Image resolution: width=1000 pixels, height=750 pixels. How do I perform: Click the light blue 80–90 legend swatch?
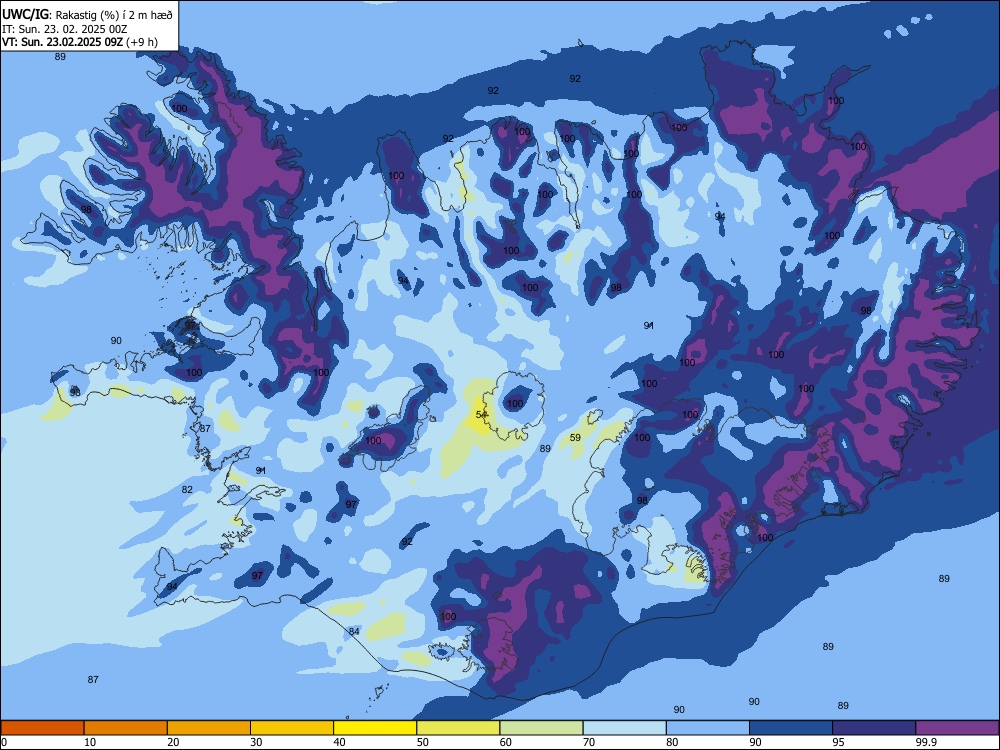click(x=708, y=728)
